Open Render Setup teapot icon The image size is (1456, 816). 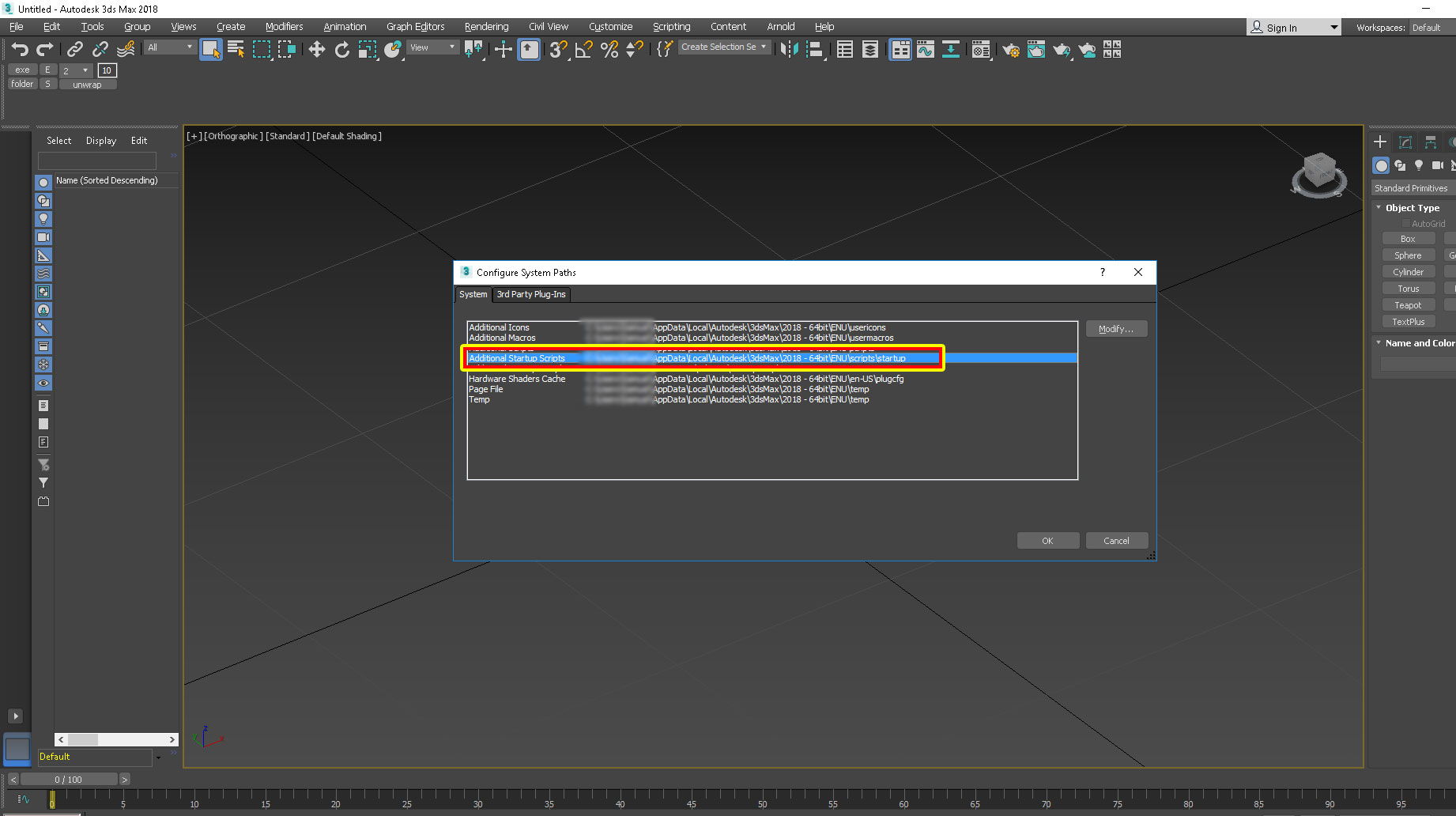(x=1010, y=50)
